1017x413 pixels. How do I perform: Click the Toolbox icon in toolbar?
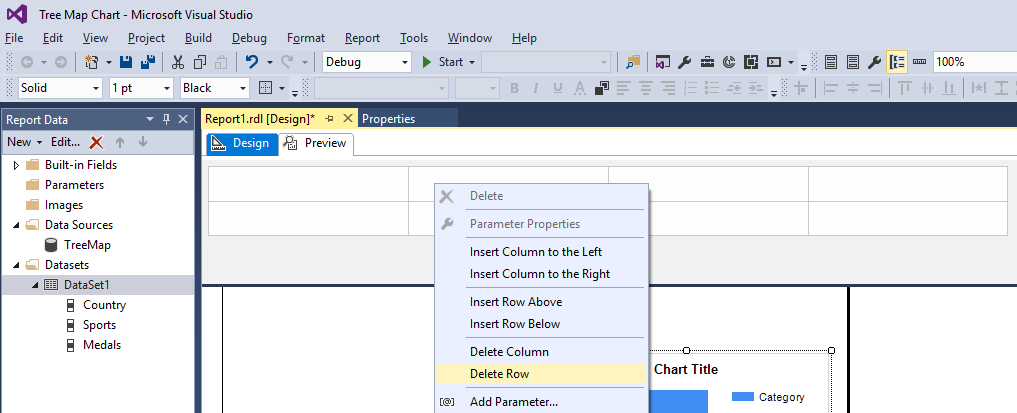(x=707, y=62)
